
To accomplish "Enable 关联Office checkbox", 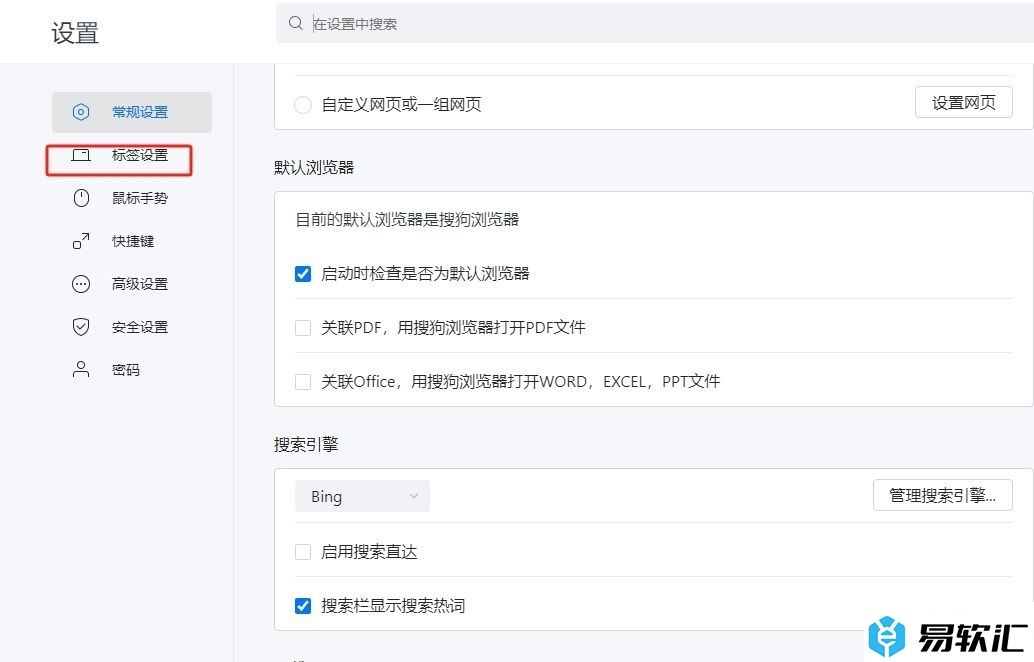I will [303, 382].
